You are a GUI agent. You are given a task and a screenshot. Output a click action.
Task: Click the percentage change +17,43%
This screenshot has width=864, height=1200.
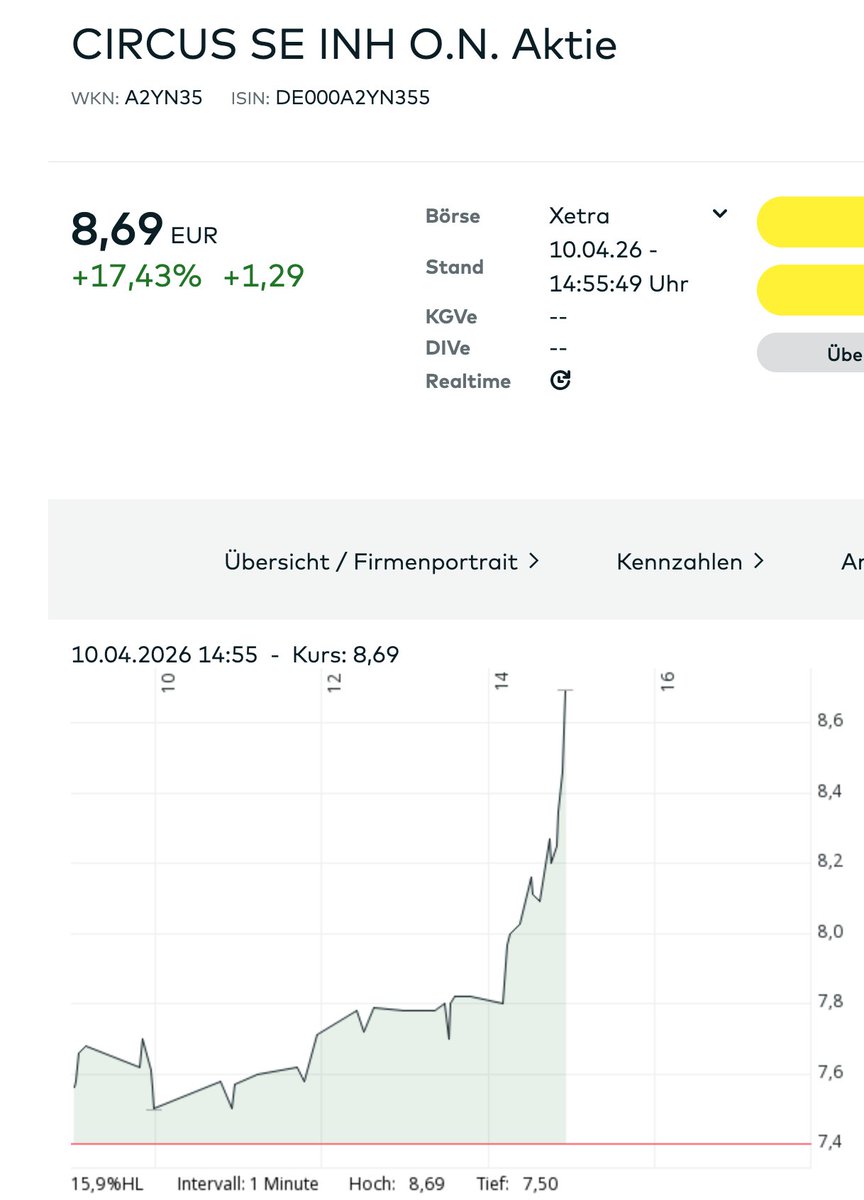pyautogui.click(x=136, y=275)
